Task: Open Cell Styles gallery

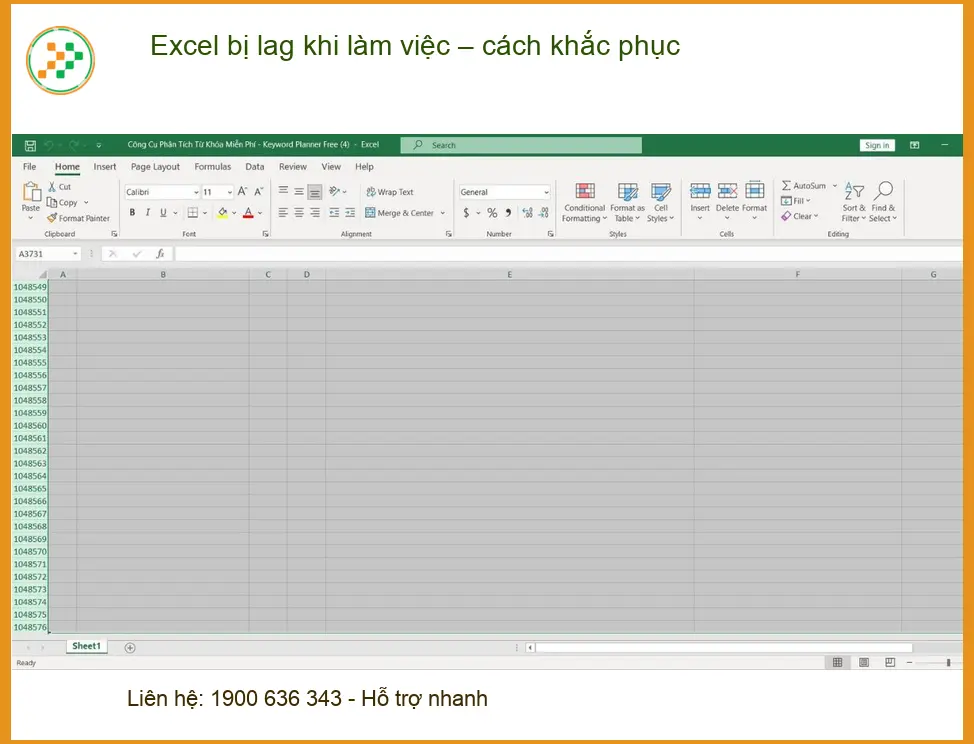Action: 660,202
